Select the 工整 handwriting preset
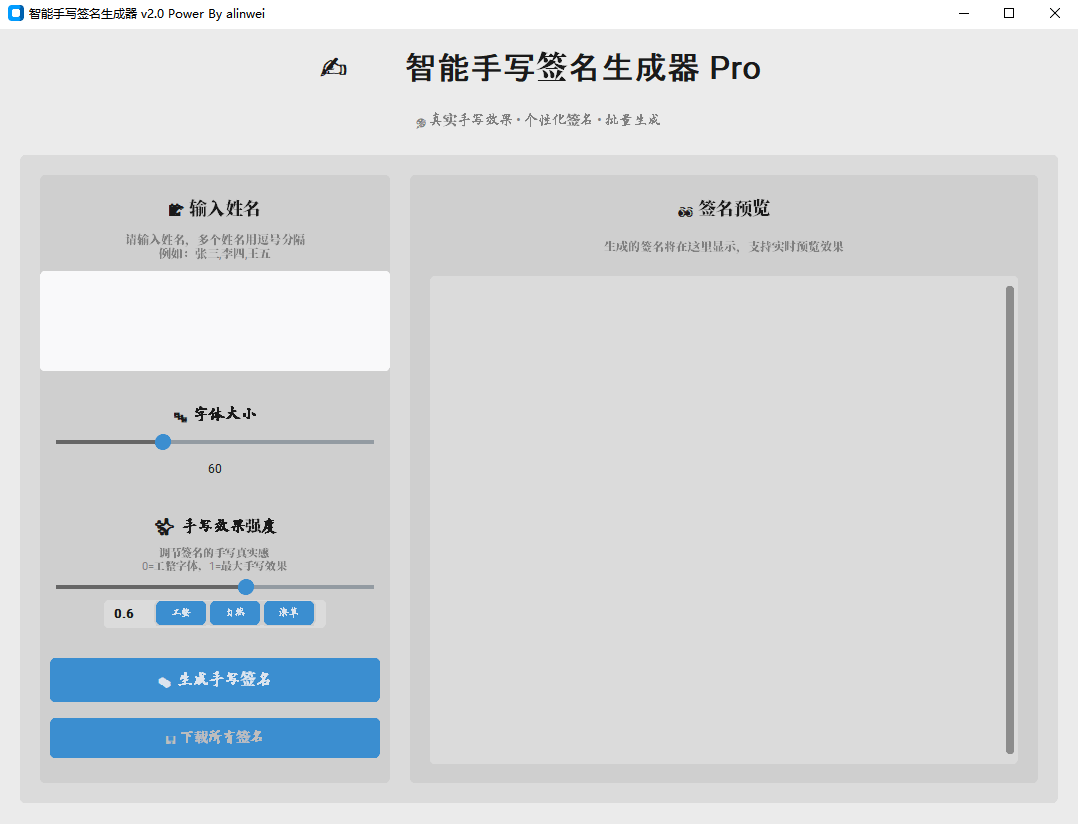Screen dimensions: 1078x824 point(180,613)
